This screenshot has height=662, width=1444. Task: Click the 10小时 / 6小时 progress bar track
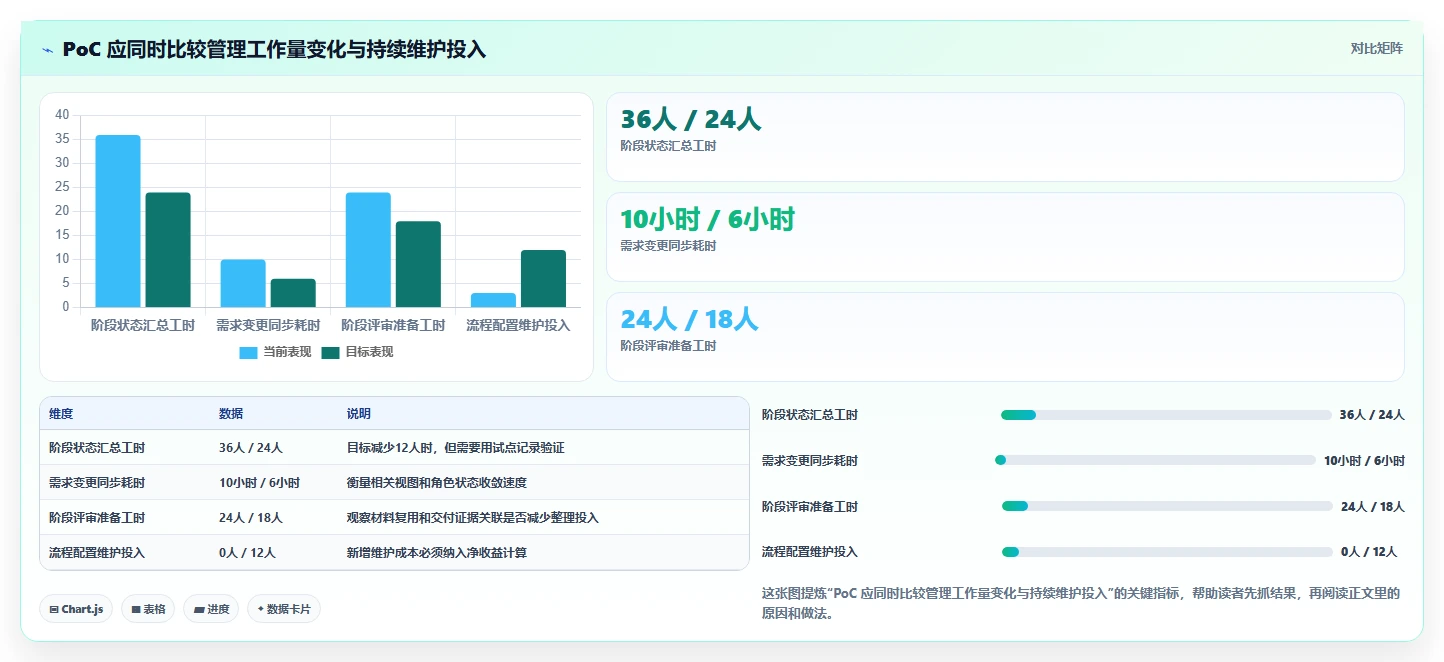click(1155, 460)
